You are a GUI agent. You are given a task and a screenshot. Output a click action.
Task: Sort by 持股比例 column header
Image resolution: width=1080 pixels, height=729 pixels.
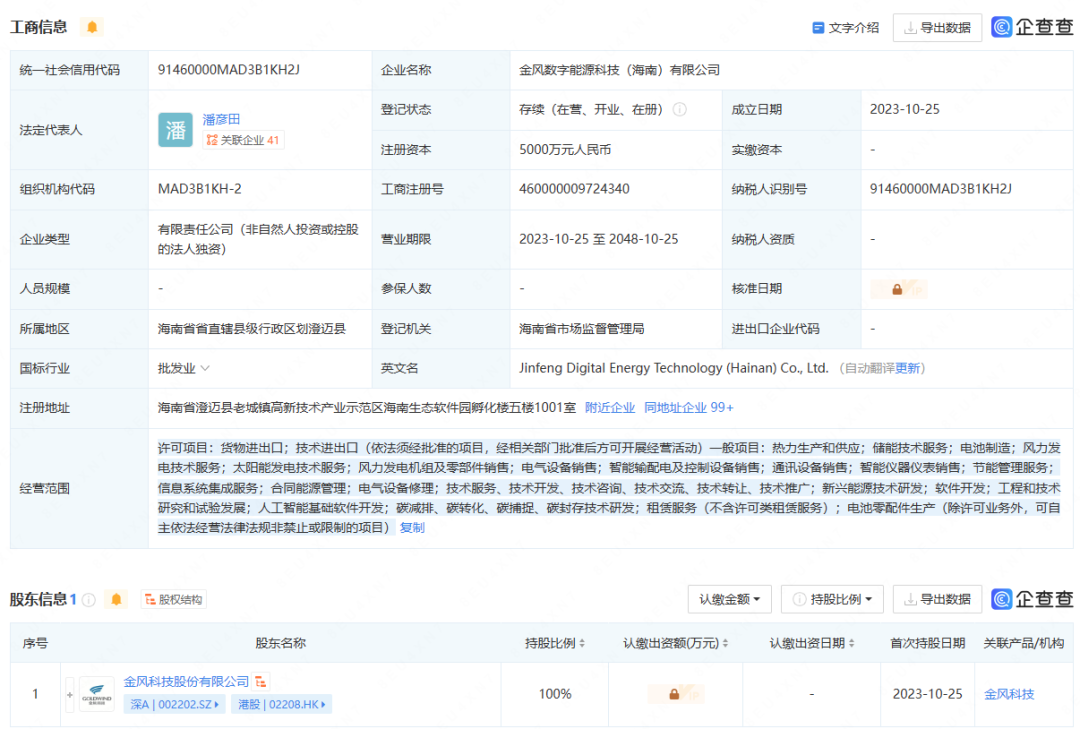point(555,643)
